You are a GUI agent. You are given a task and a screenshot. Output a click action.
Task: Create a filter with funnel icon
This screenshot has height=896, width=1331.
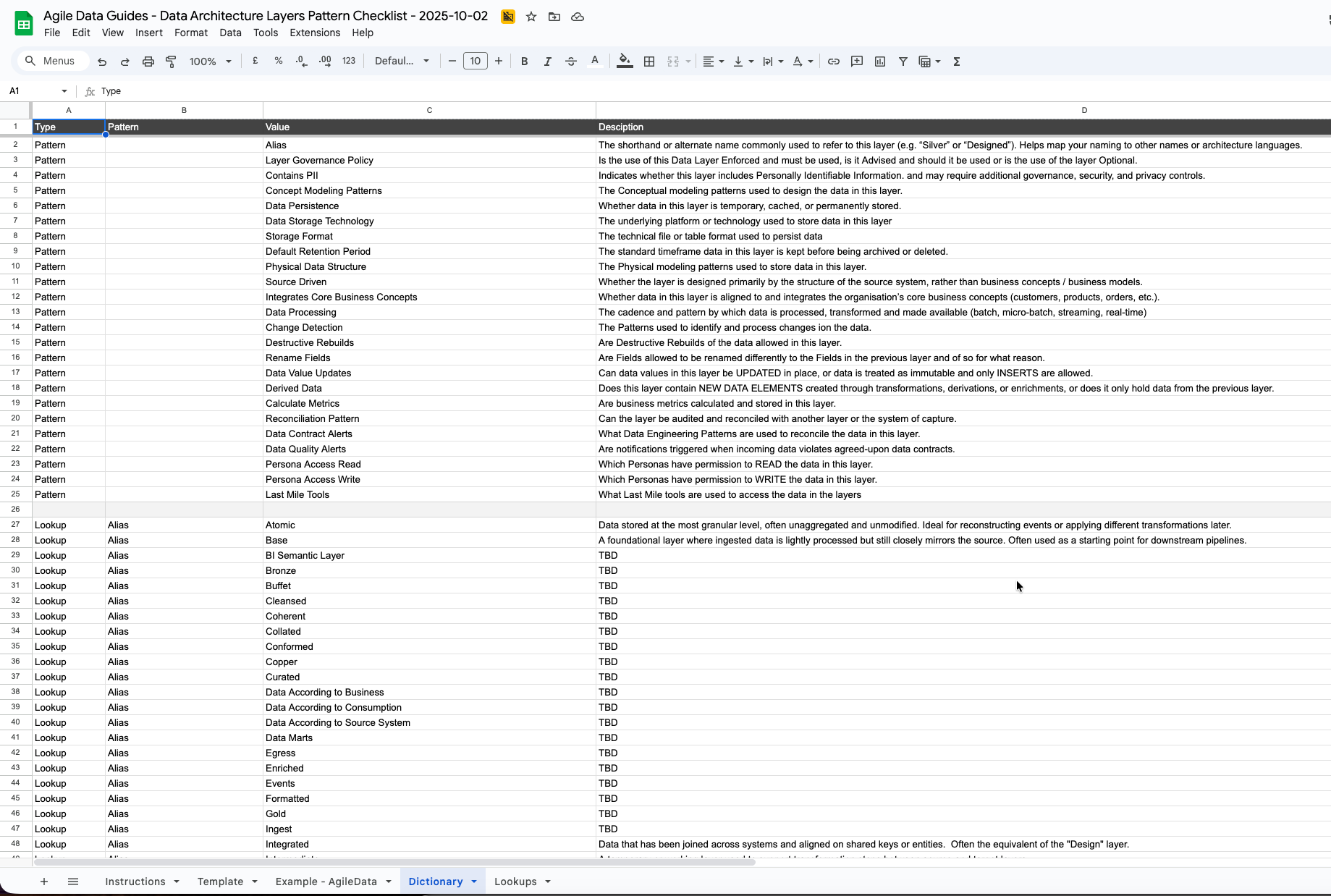click(x=903, y=62)
